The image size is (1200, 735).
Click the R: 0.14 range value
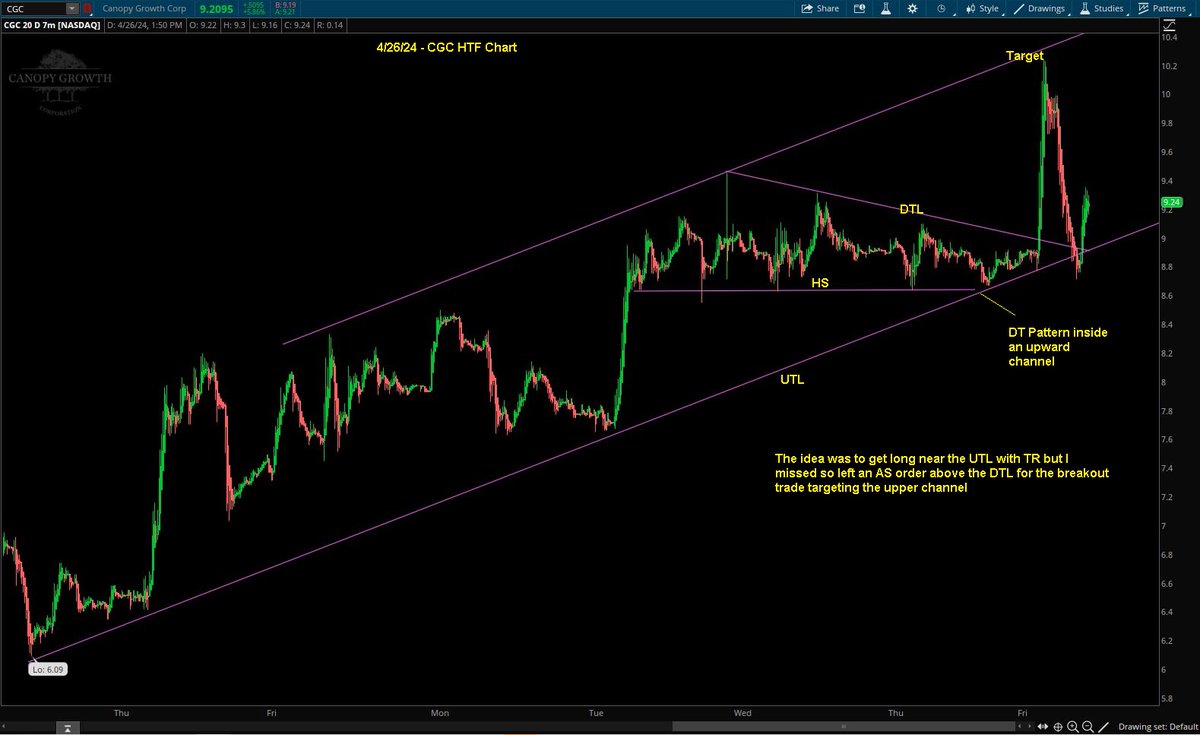point(329,25)
